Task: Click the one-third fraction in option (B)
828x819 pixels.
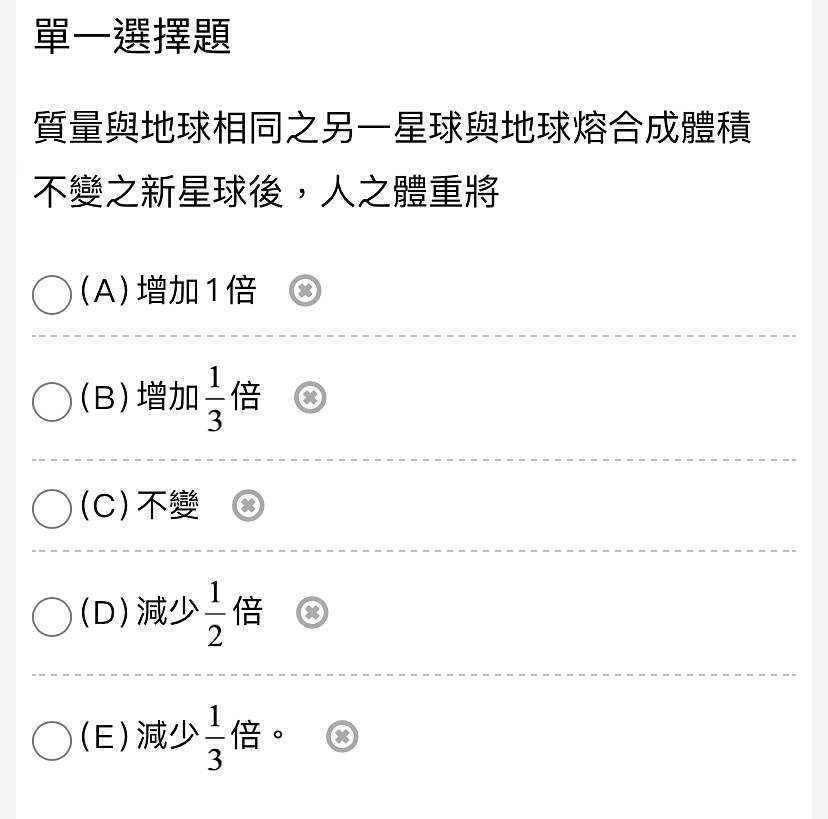Action: tap(214, 399)
